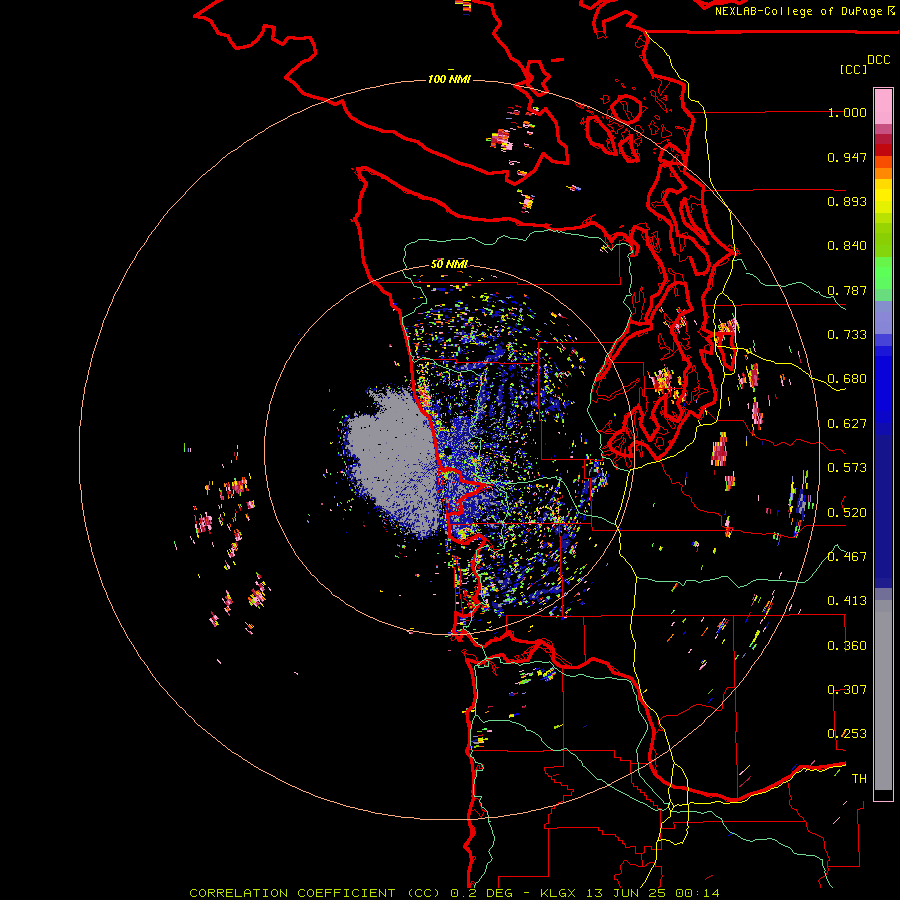Pick the gray color bar segment

click(x=883, y=695)
